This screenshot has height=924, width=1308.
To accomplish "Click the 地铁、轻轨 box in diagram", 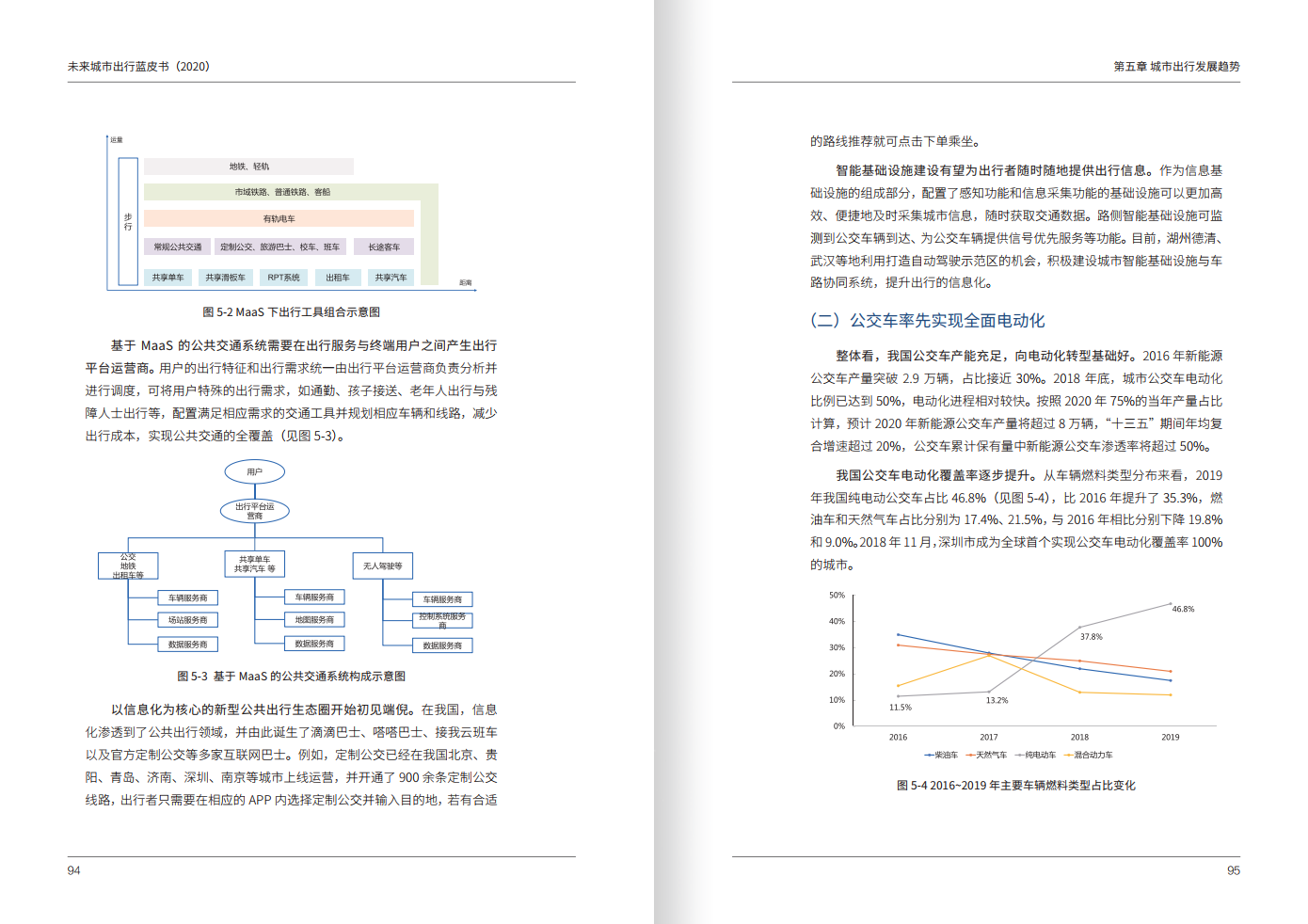I will pos(248,167).
